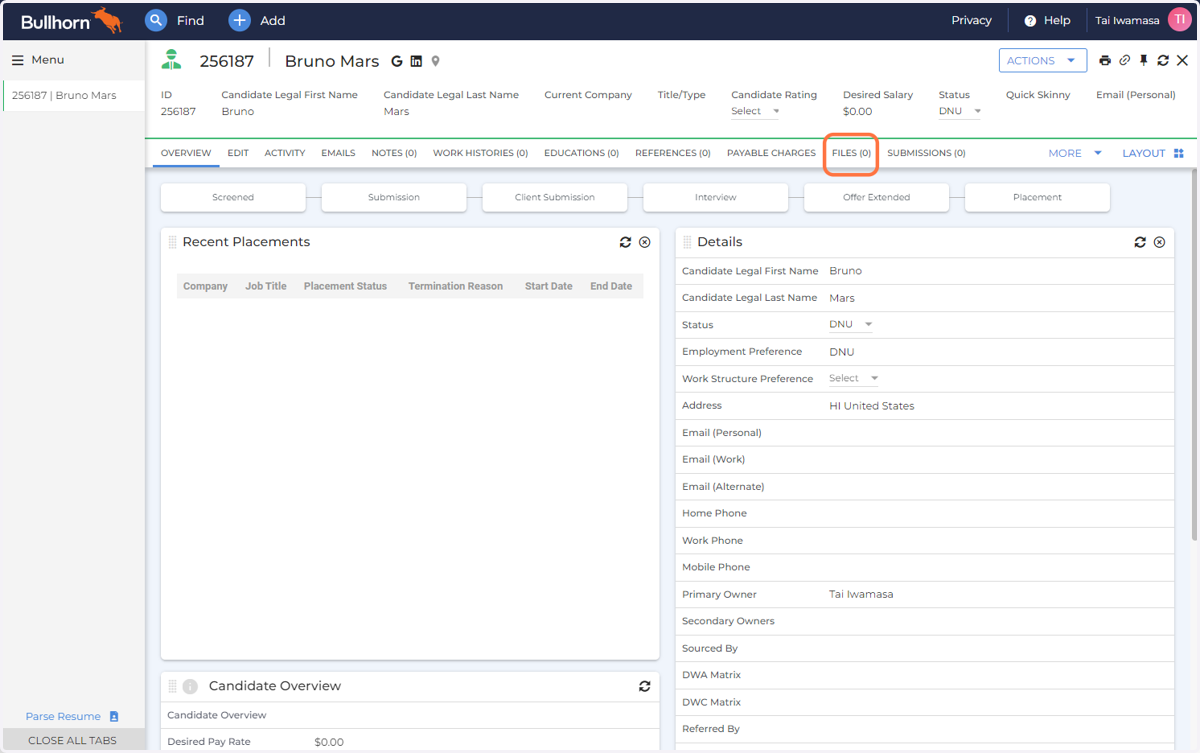The height and width of the screenshot is (753, 1200).
Task: Click the Placement stage button
Action: pos(1037,197)
